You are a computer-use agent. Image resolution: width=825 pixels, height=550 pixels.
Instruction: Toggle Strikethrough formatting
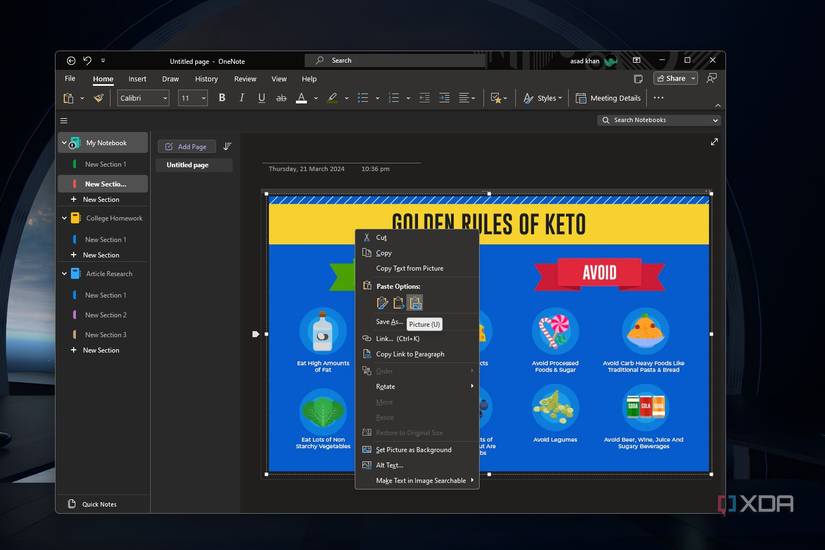pyautogui.click(x=281, y=98)
